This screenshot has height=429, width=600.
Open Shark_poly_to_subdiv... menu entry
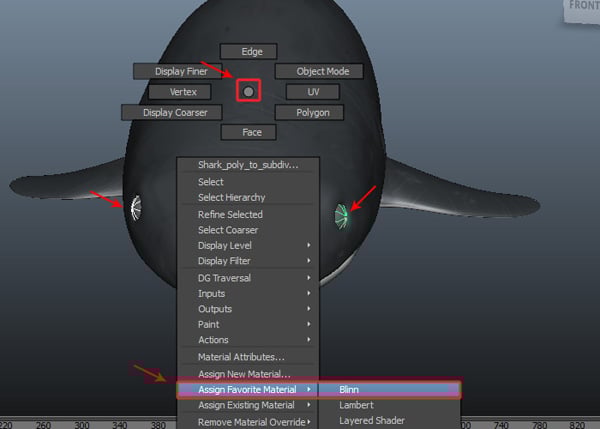(x=248, y=165)
